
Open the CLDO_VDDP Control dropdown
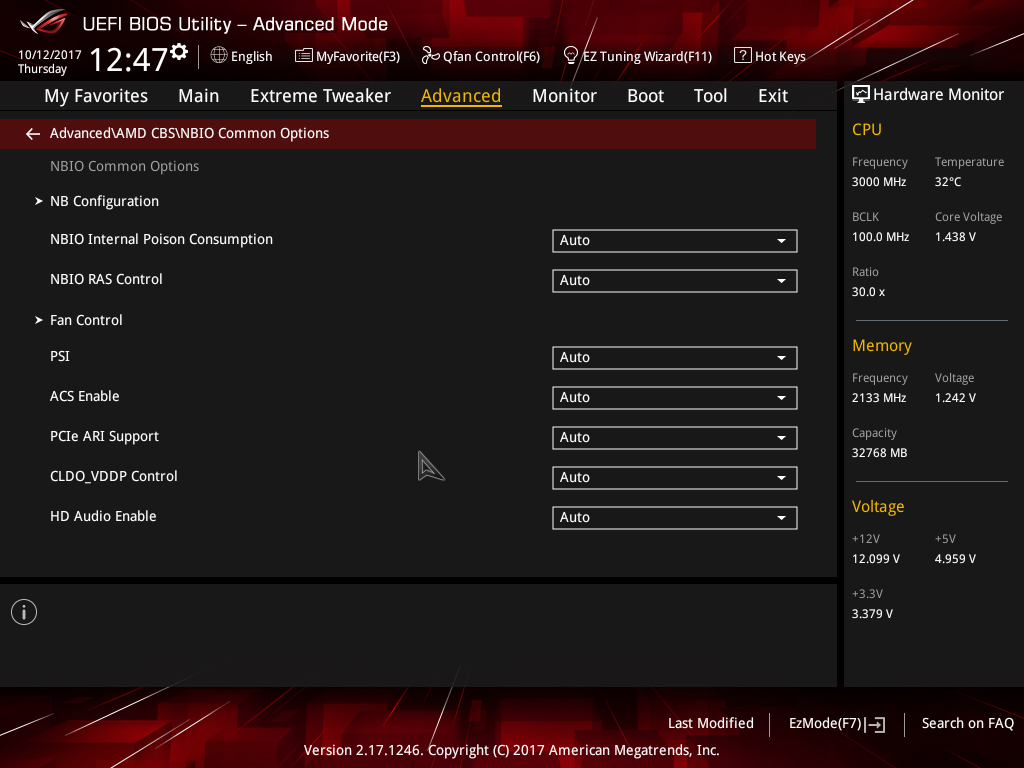pyautogui.click(x=675, y=477)
